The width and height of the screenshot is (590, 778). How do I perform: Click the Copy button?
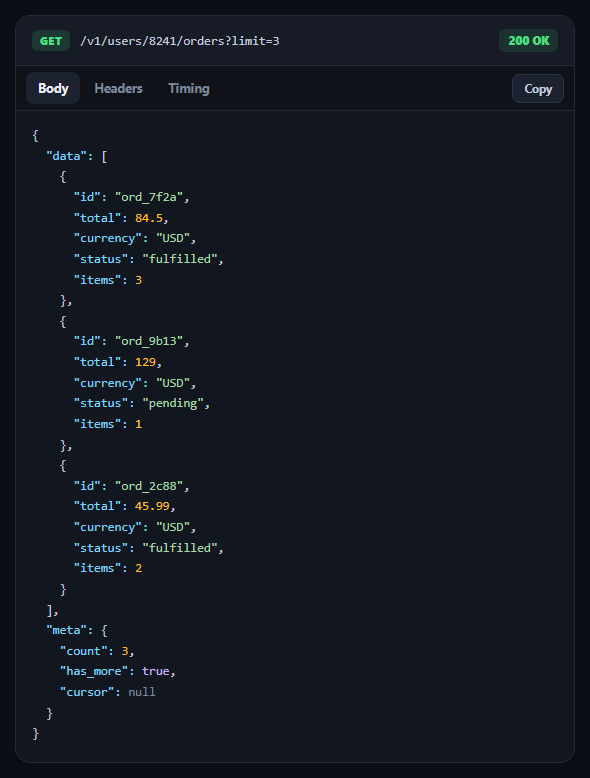pyautogui.click(x=538, y=89)
